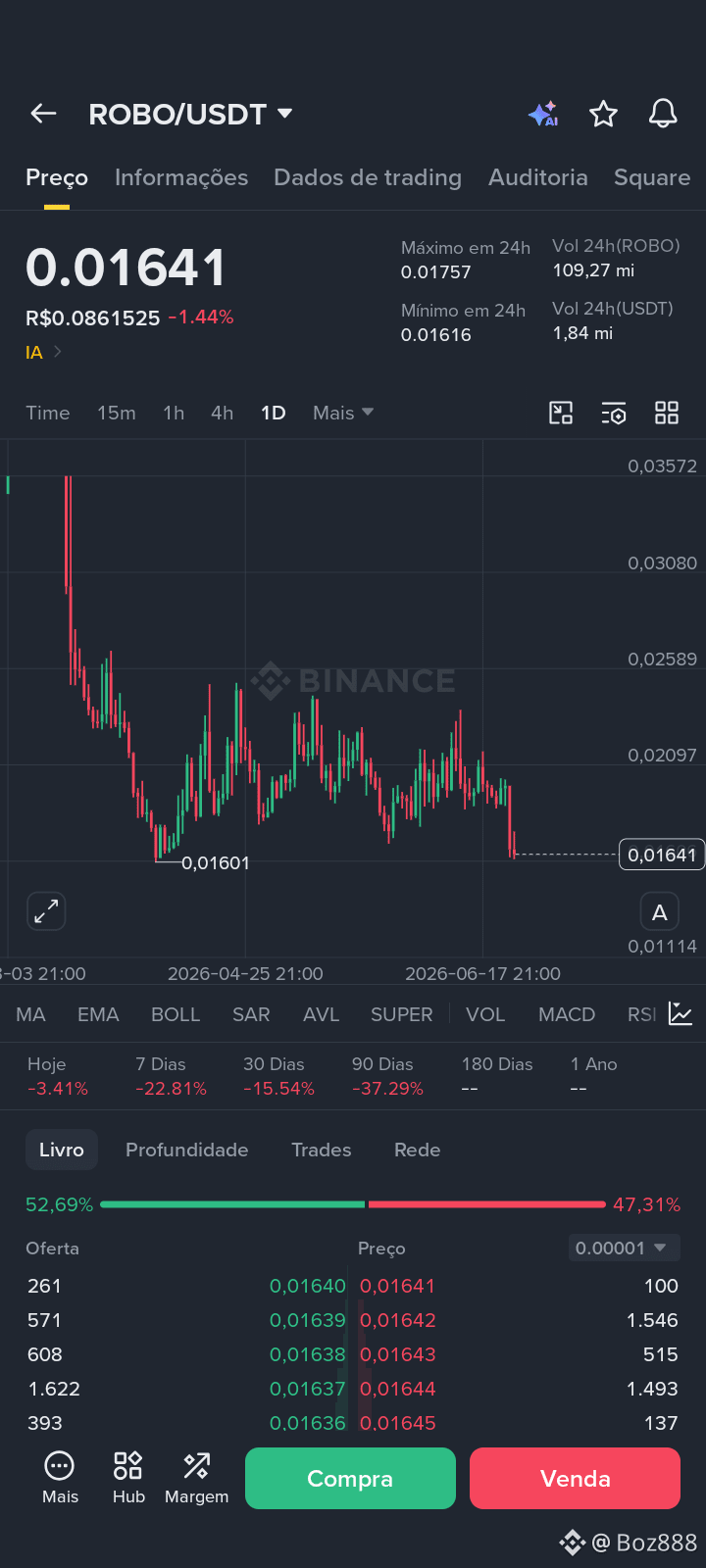Viewport: 706px width, 1568px height.
Task: Click the 0,01641 current price label on chart
Action: (662, 855)
